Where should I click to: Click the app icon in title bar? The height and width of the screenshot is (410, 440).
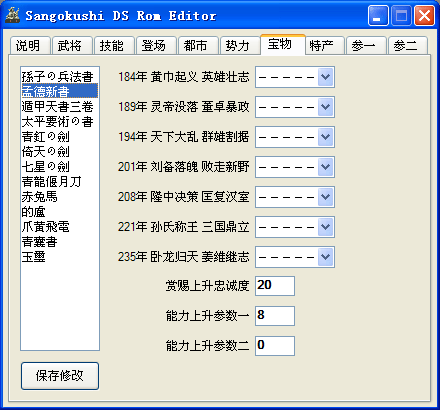13,16
